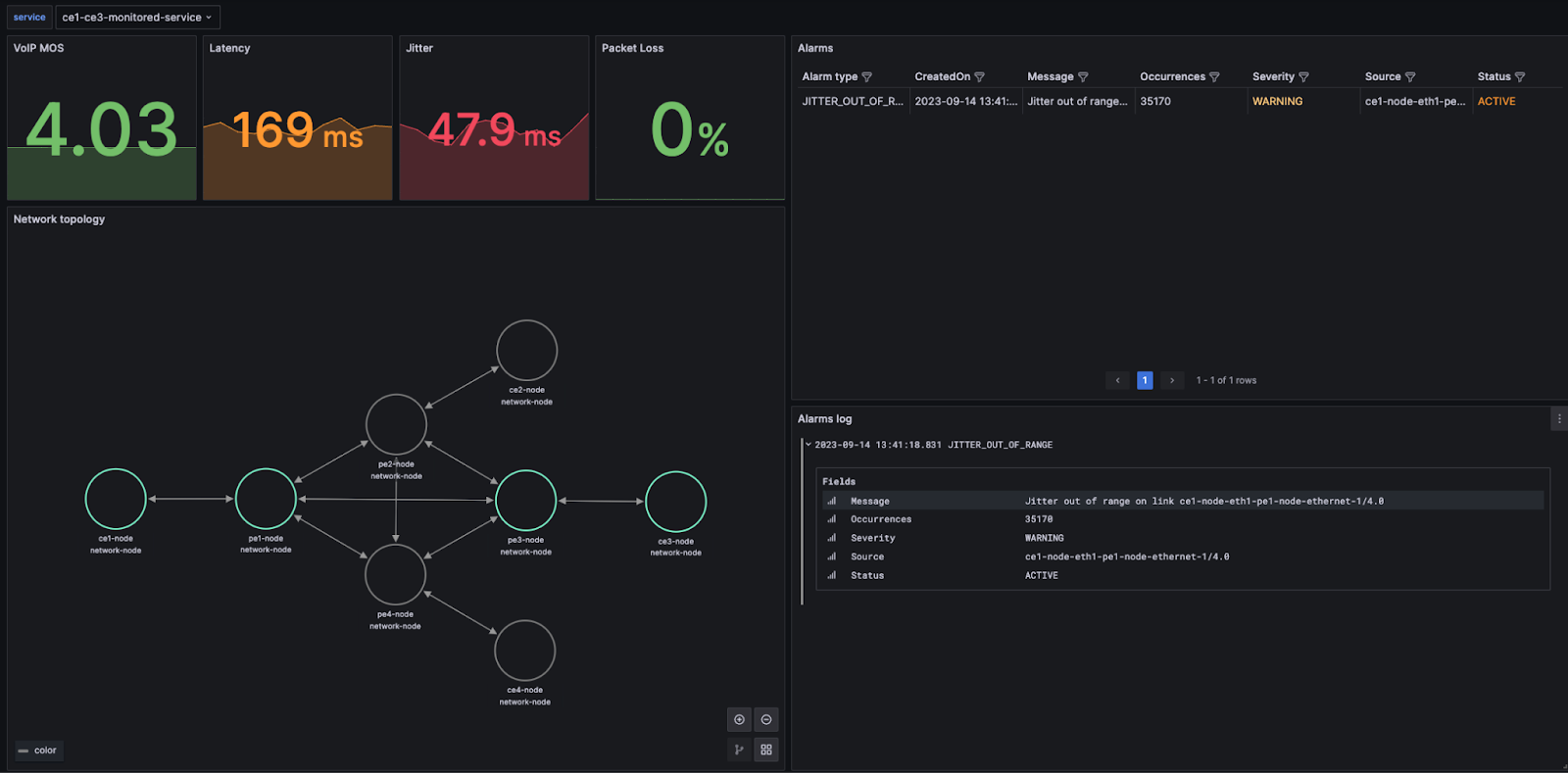Collapse the JITTER_OUT_OF_RANGE log entry
This screenshot has height=773, width=1568.
coord(808,445)
